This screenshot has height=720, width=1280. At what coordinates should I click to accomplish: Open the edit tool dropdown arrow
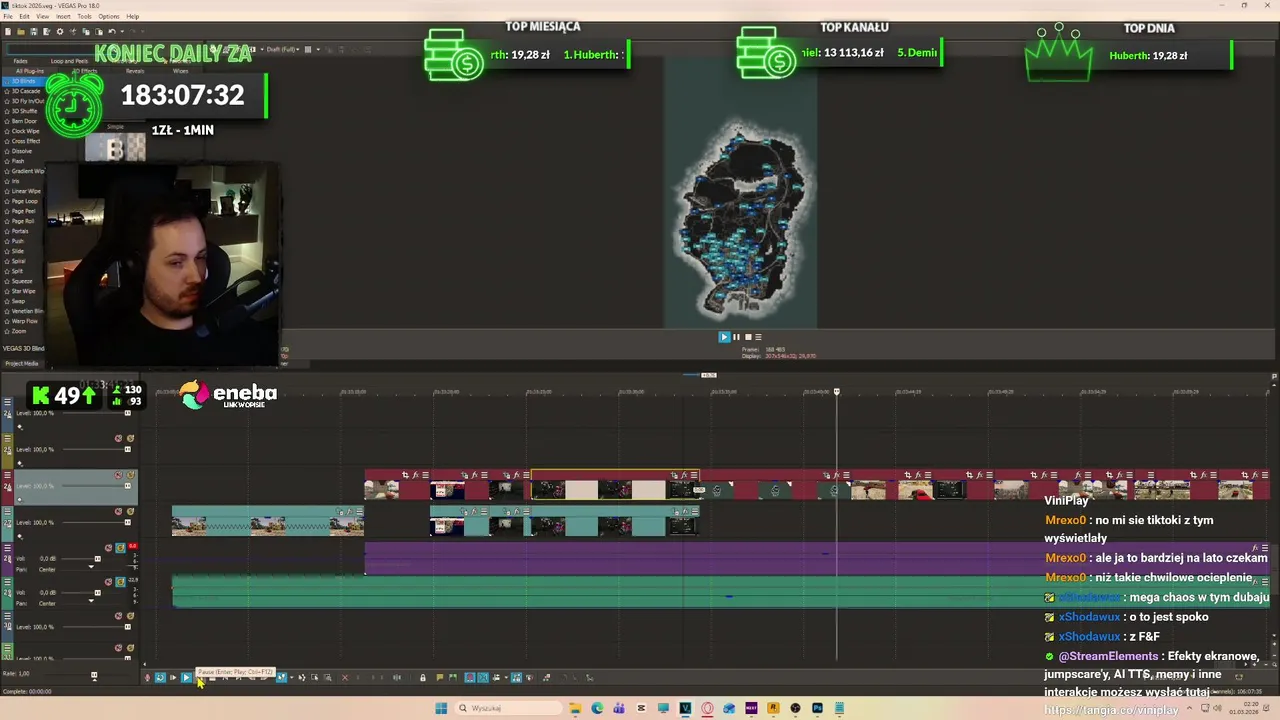(x=292, y=678)
